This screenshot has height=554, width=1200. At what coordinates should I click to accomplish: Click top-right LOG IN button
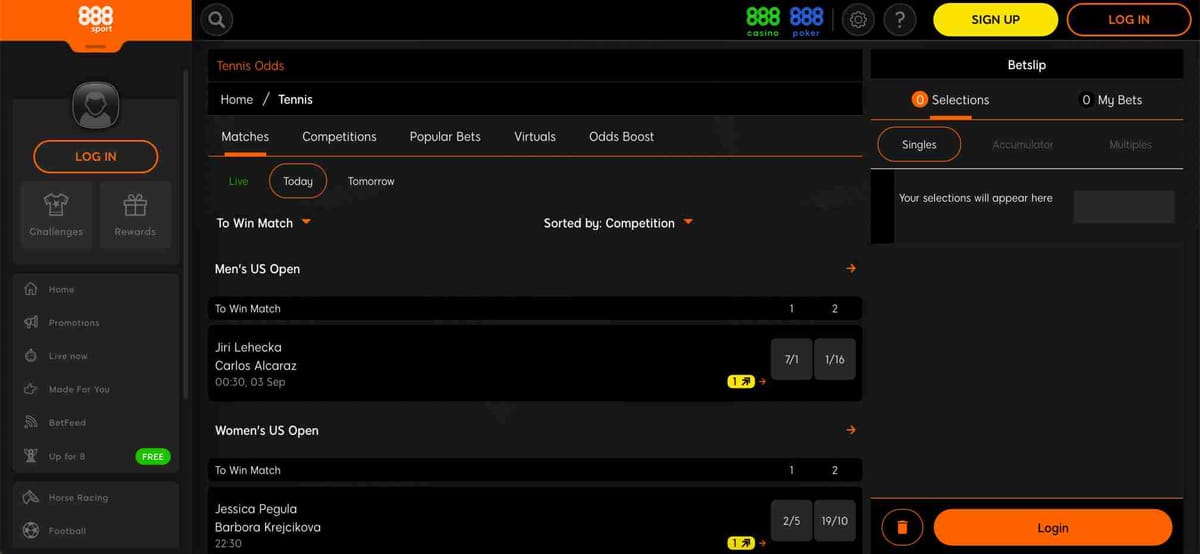pos(1129,20)
